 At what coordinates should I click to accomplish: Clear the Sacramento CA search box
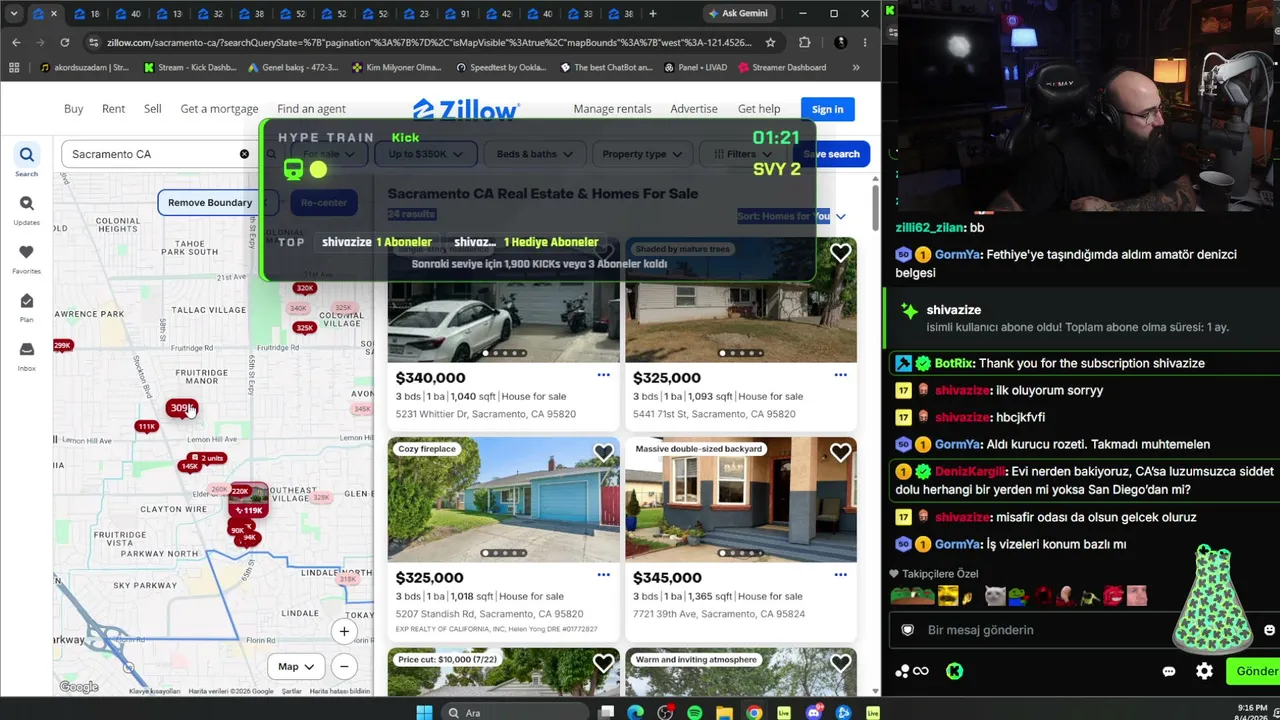tap(244, 154)
